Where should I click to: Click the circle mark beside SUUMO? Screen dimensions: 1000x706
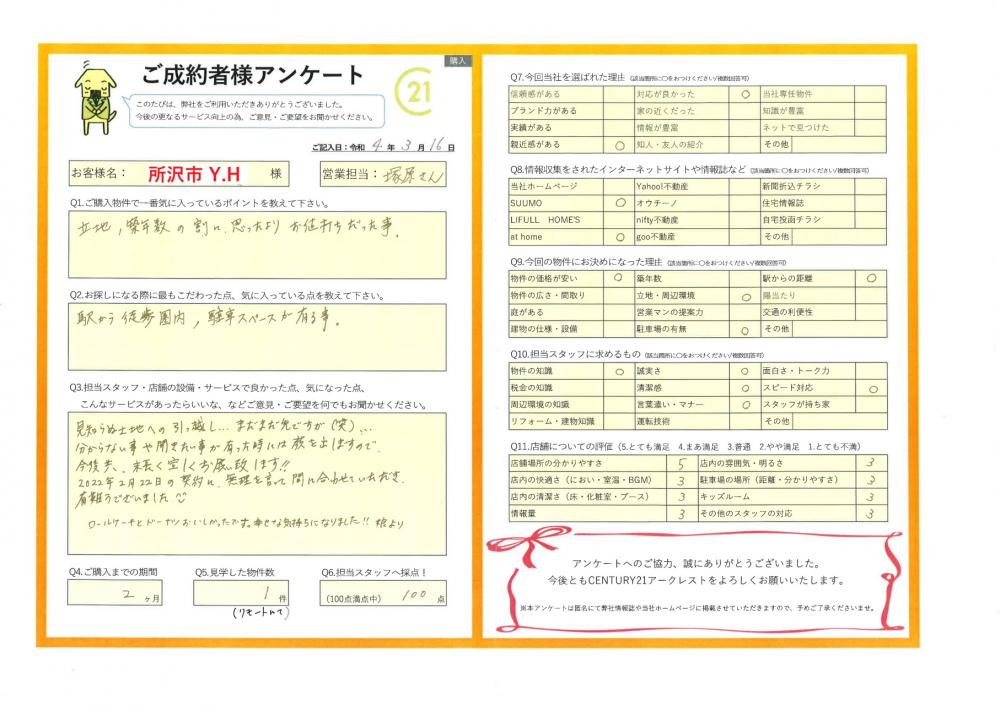[x=619, y=202]
